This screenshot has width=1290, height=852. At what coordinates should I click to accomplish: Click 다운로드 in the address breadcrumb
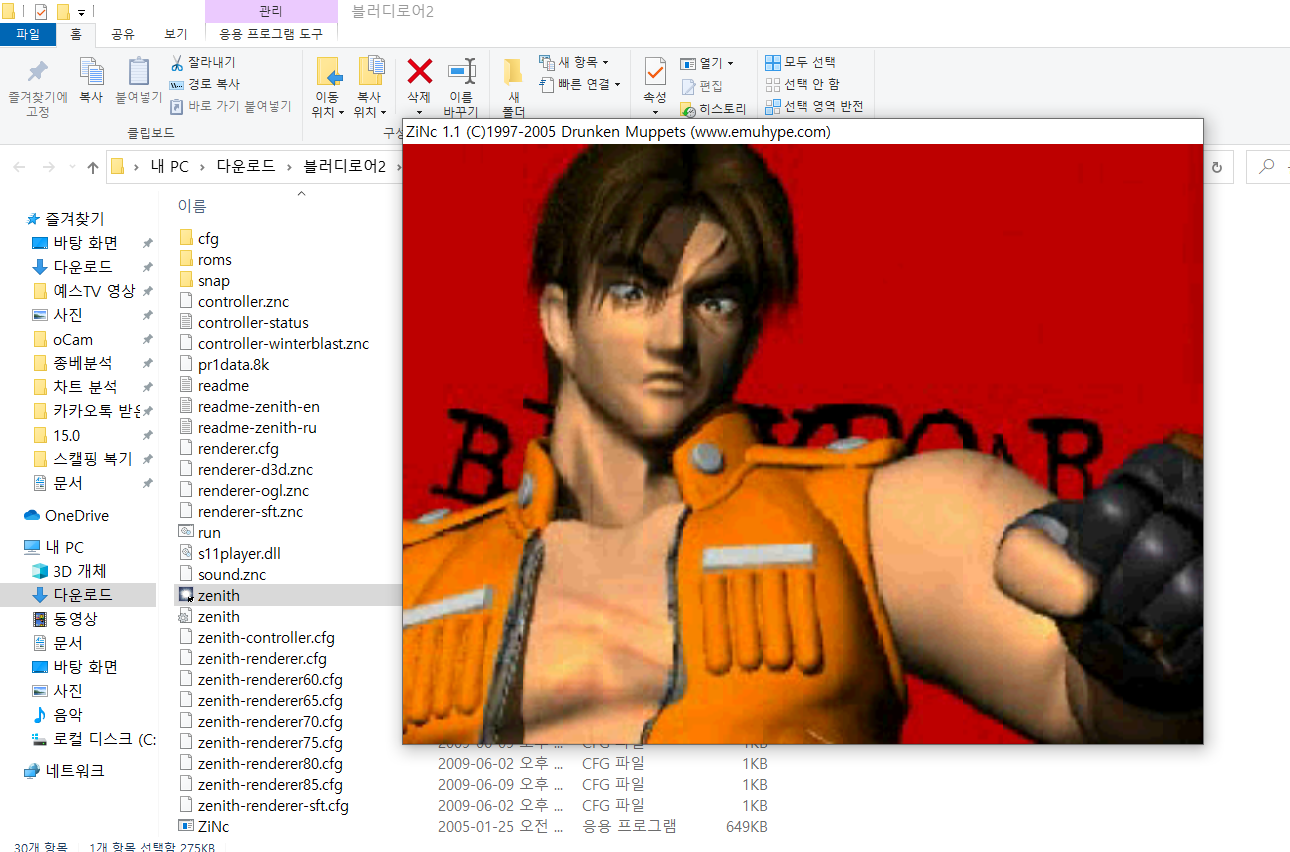click(246, 167)
